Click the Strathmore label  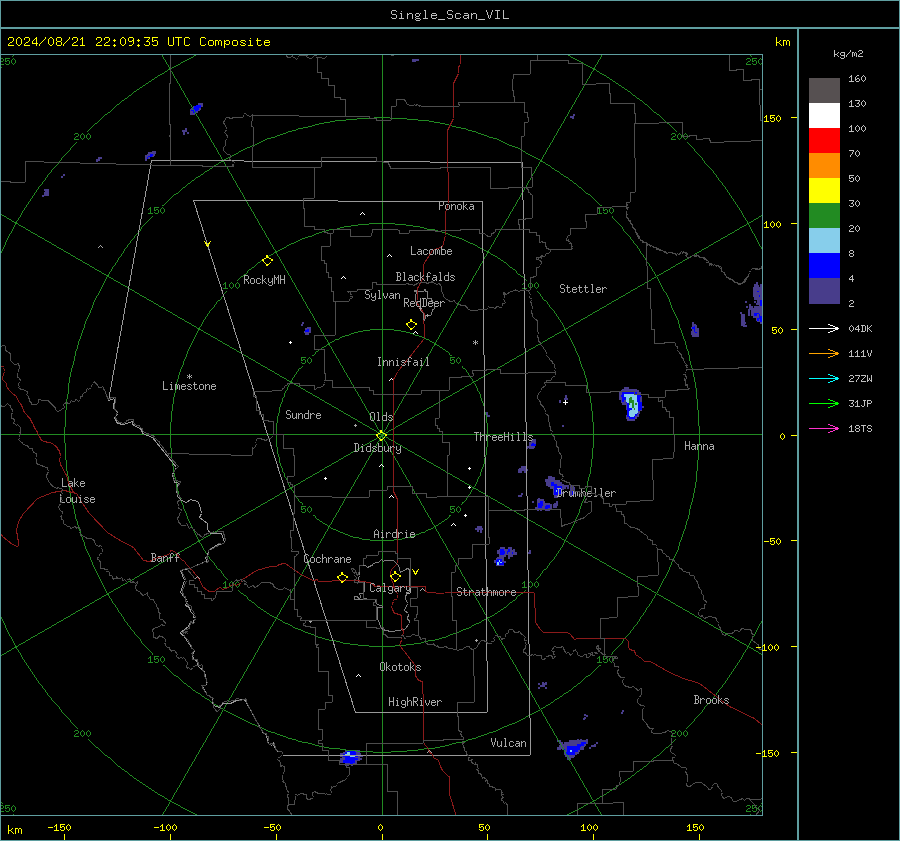click(x=486, y=592)
